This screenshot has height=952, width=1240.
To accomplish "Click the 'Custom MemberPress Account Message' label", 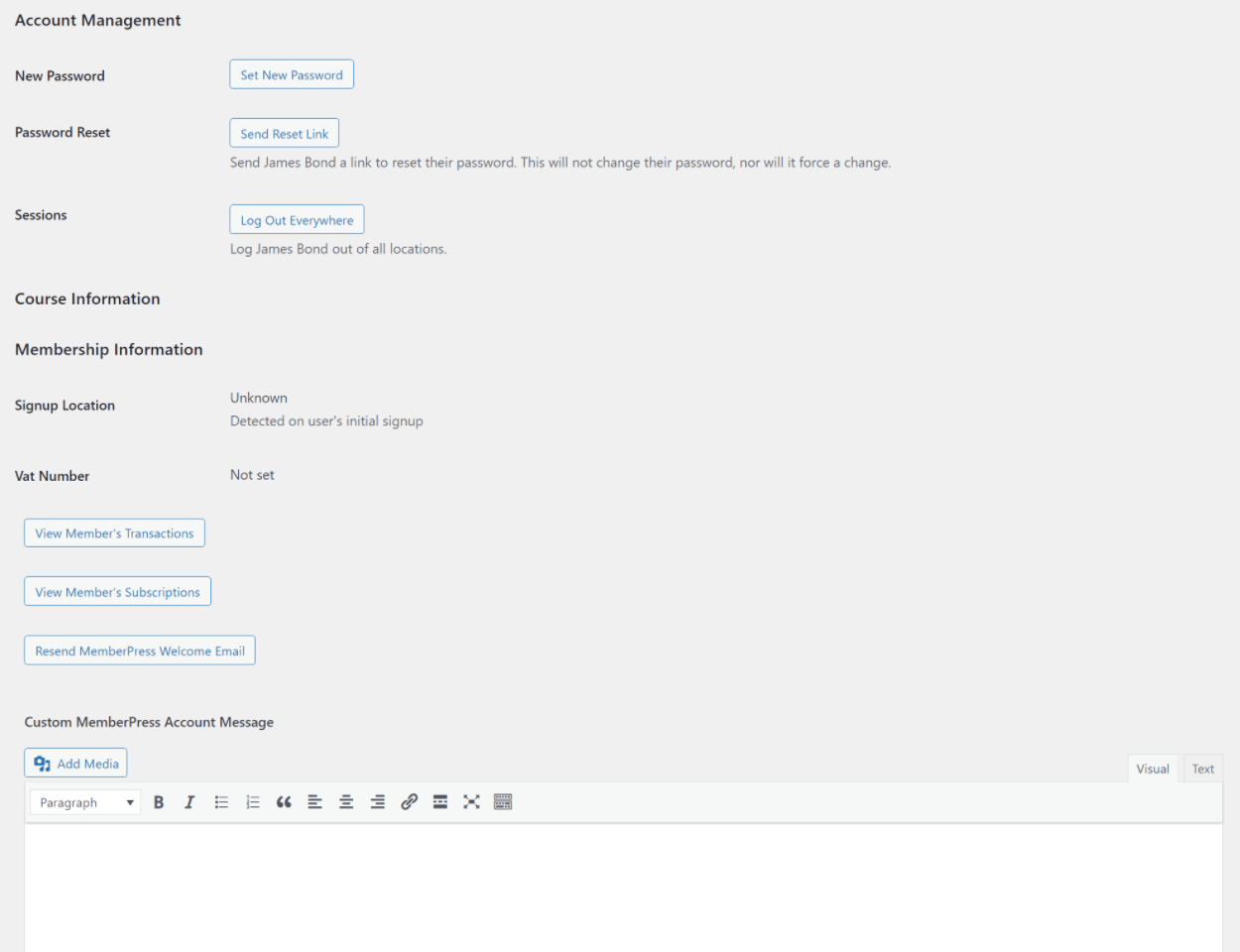I will click(x=149, y=722).
